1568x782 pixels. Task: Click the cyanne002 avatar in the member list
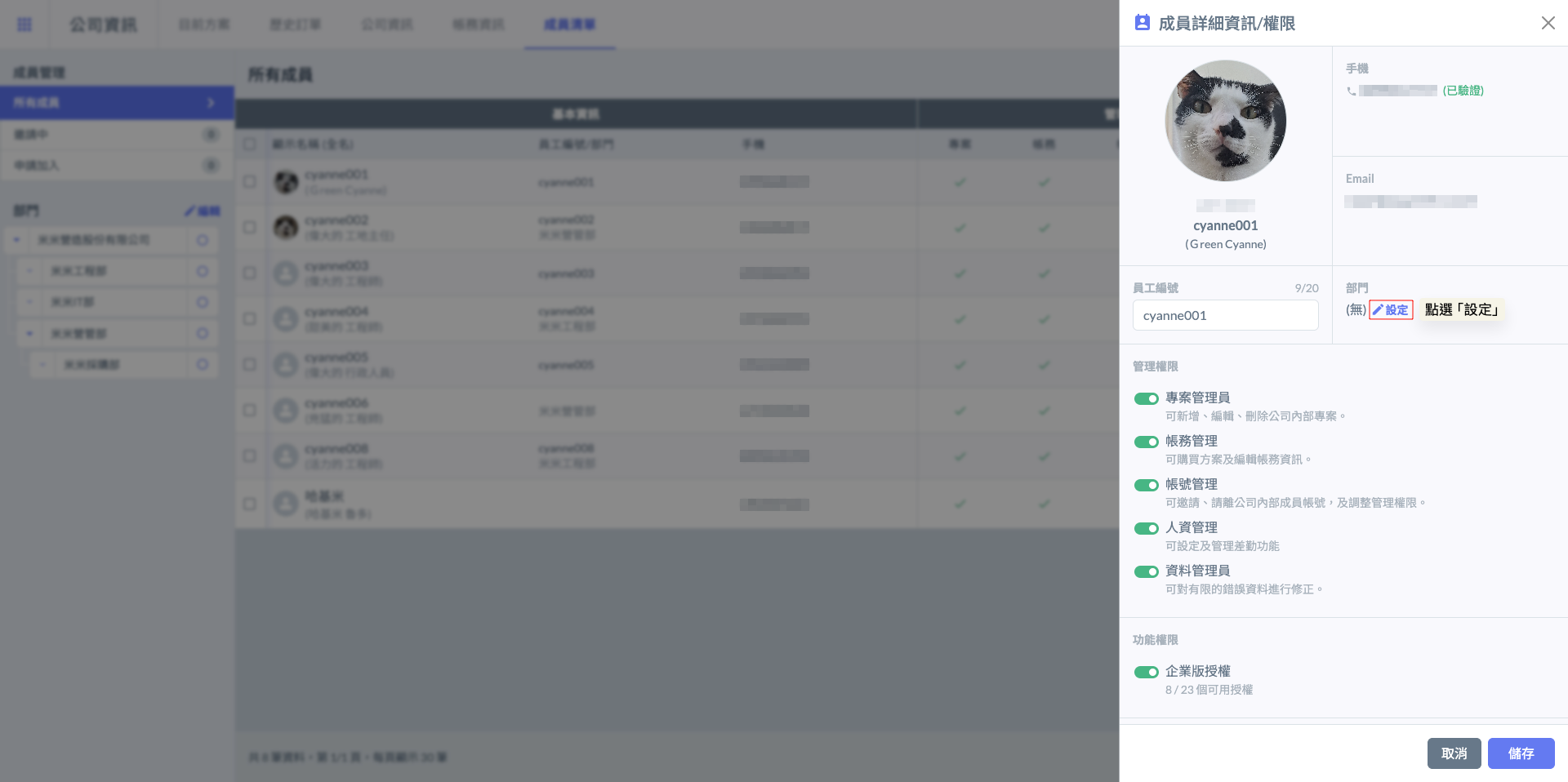tap(286, 227)
